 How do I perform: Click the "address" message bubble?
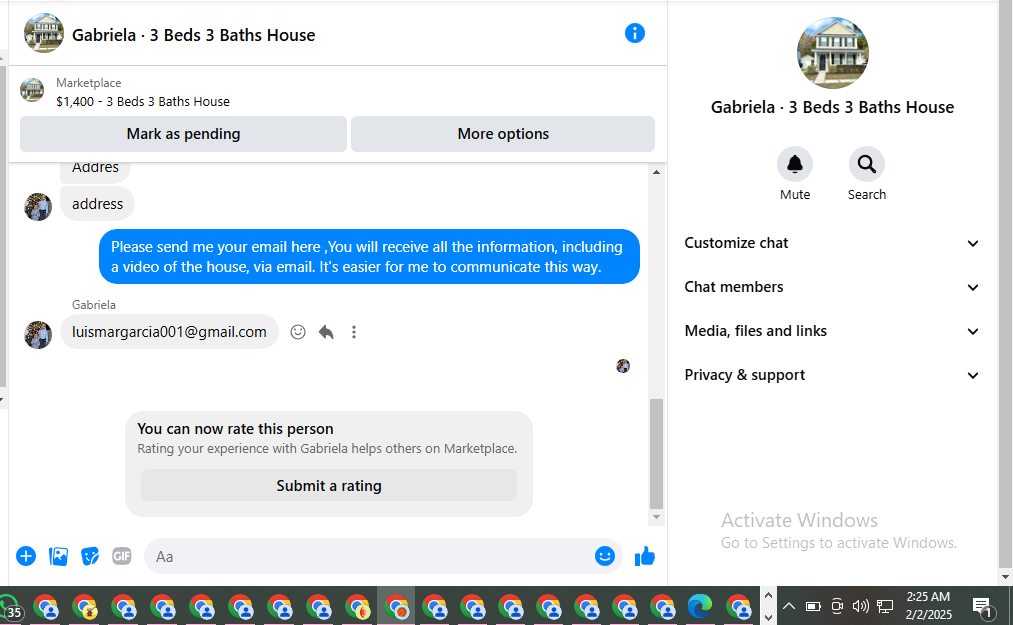pyautogui.click(x=98, y=204)
